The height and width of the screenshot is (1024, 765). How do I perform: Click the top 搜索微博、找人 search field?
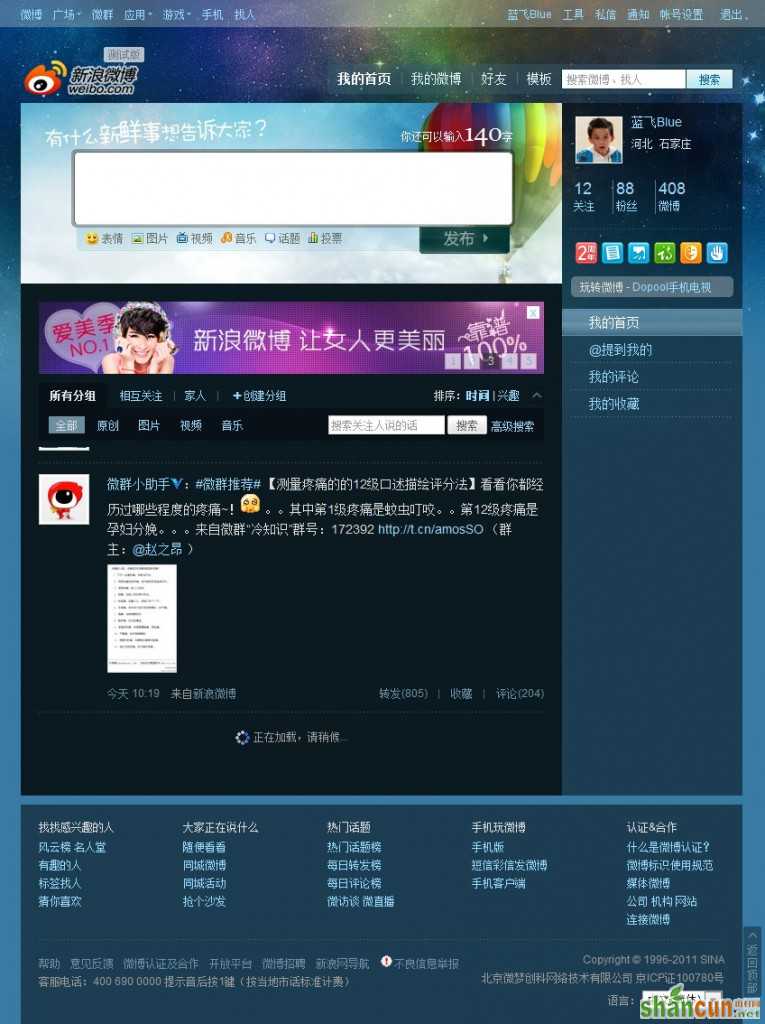623,79
